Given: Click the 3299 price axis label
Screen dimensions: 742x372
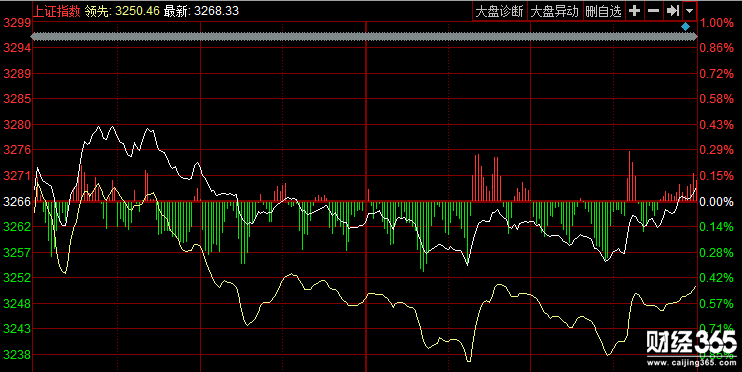Looking at the screenshot, I should [x=17, y=22].
